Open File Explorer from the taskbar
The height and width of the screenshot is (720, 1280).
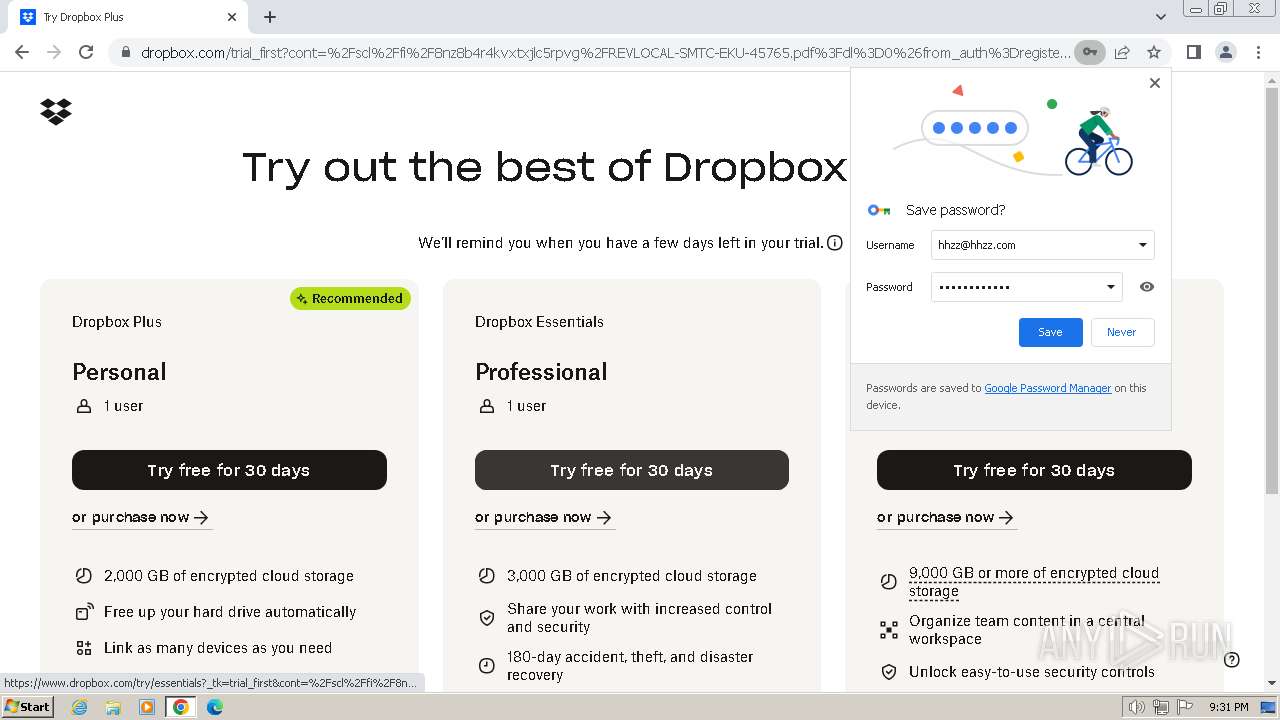113,707
